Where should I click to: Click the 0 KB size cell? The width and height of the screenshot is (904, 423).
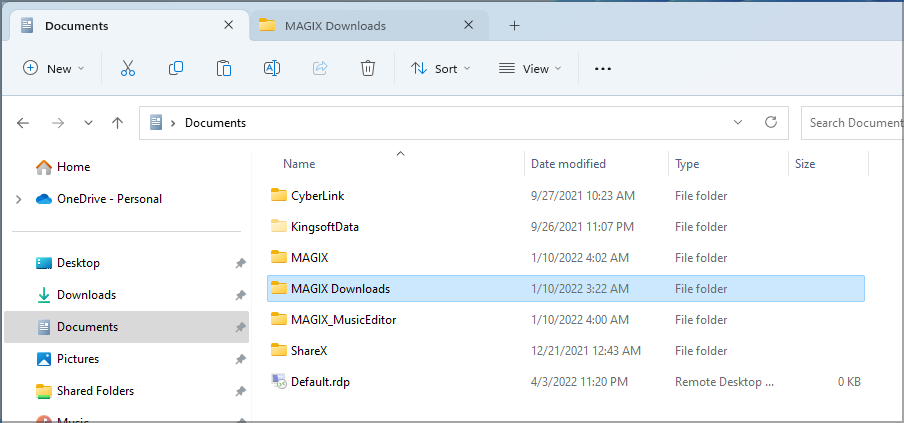[x=850, y=382]
